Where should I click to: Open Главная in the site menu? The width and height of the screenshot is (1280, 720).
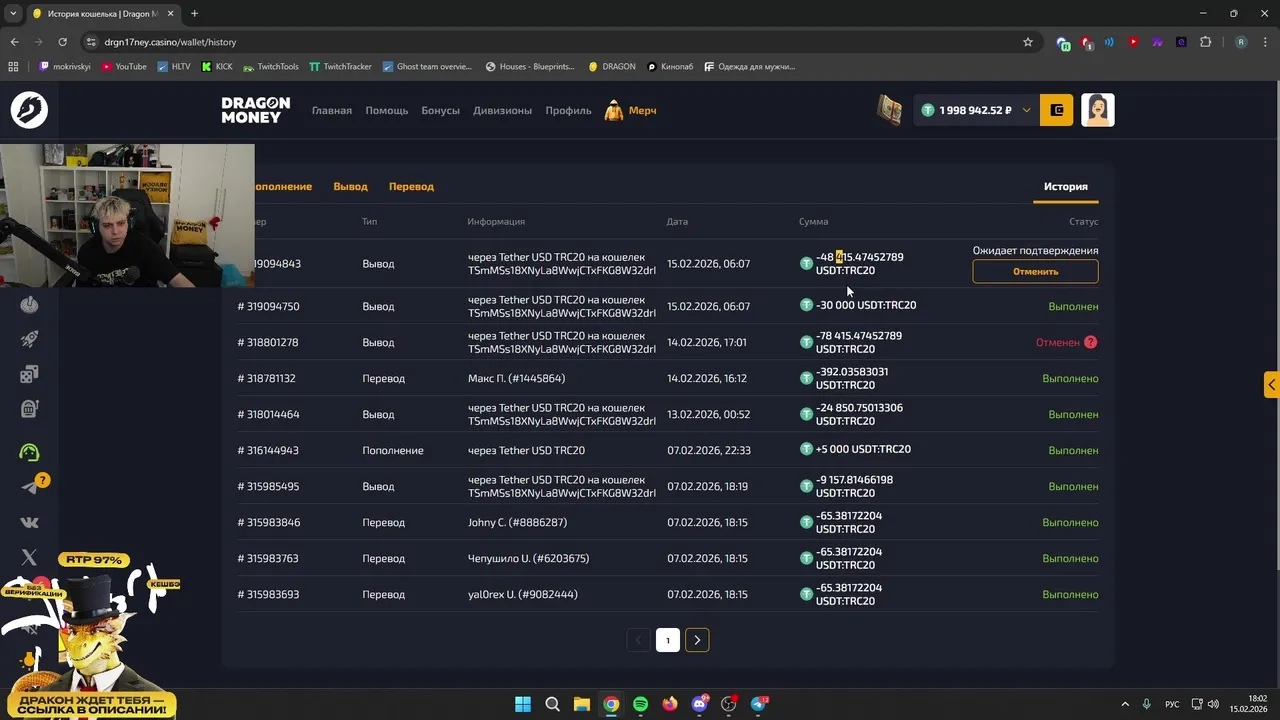point(332,110)
